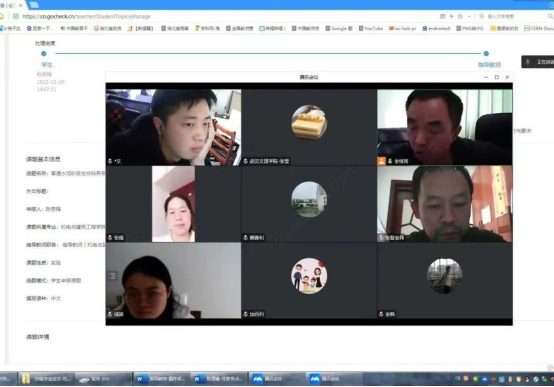Screen dimensions: 554x387
Task: Open new browser tab button
Action: (34, 5)
